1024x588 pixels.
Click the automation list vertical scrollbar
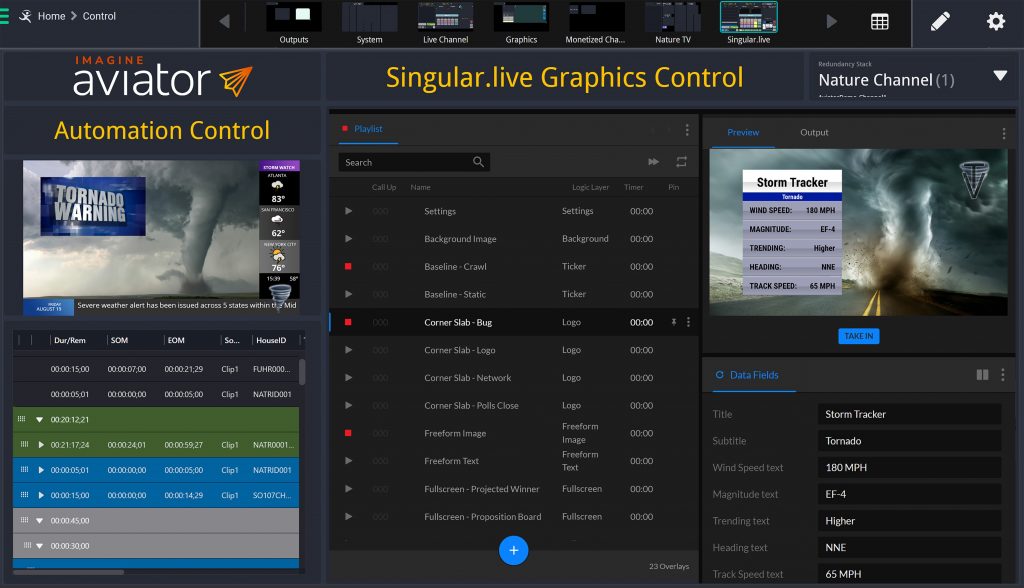tap(302, 371)
